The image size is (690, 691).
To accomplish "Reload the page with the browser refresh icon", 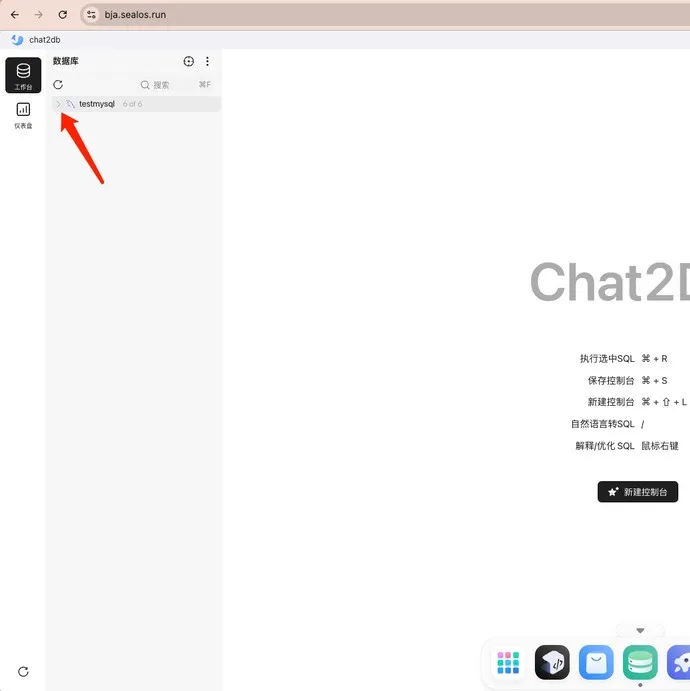I will coord(63,15).
